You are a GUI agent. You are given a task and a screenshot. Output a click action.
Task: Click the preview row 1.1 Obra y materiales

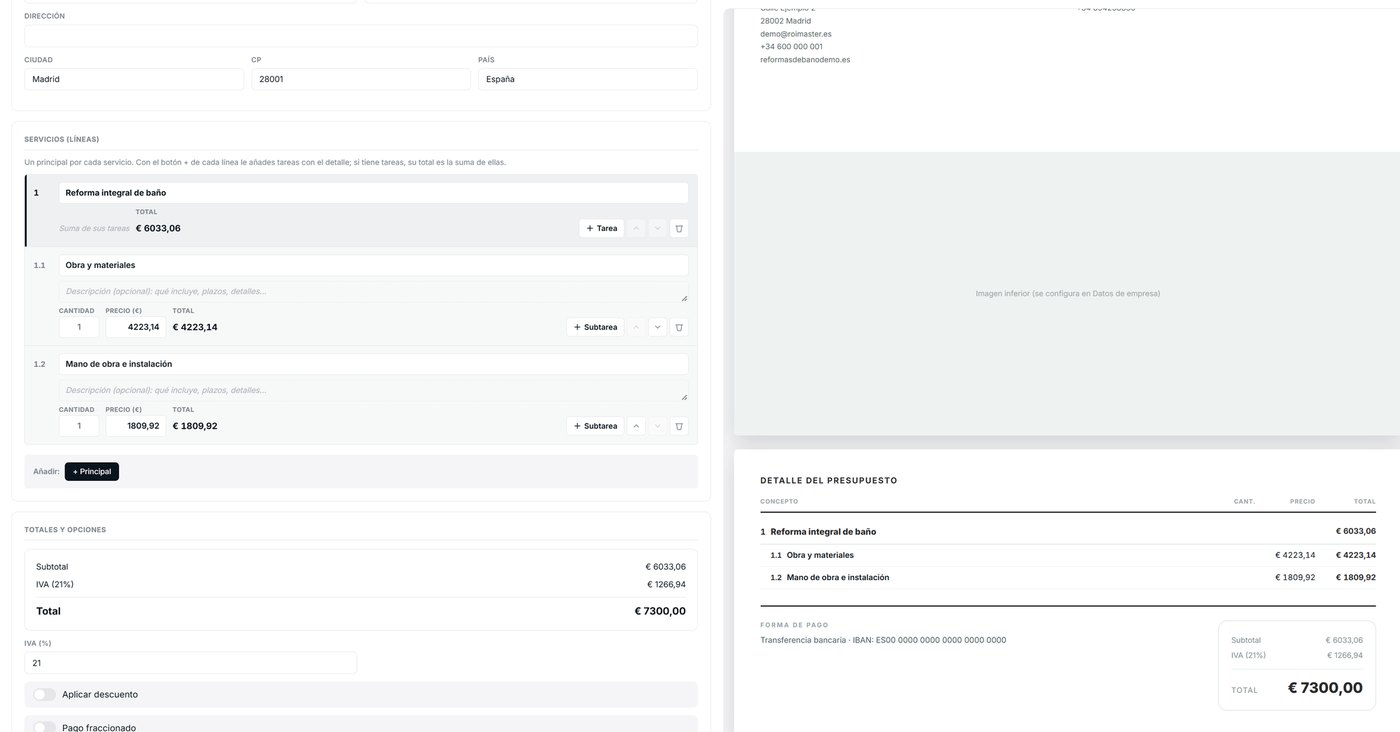[1068, 555]
